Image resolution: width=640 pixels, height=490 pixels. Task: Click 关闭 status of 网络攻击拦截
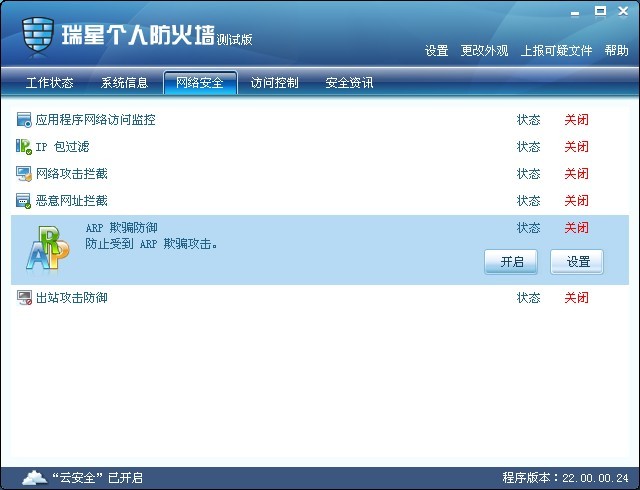coord(576,174)
